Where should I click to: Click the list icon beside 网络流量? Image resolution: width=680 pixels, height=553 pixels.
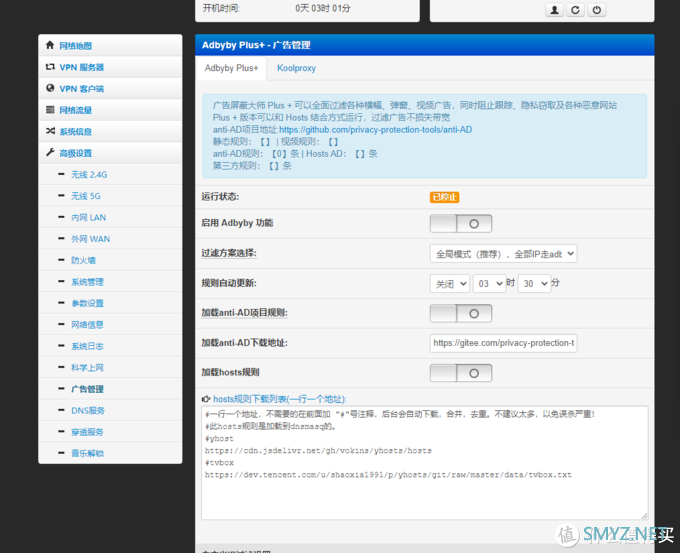pyautogui.click(x=50, y=109)
